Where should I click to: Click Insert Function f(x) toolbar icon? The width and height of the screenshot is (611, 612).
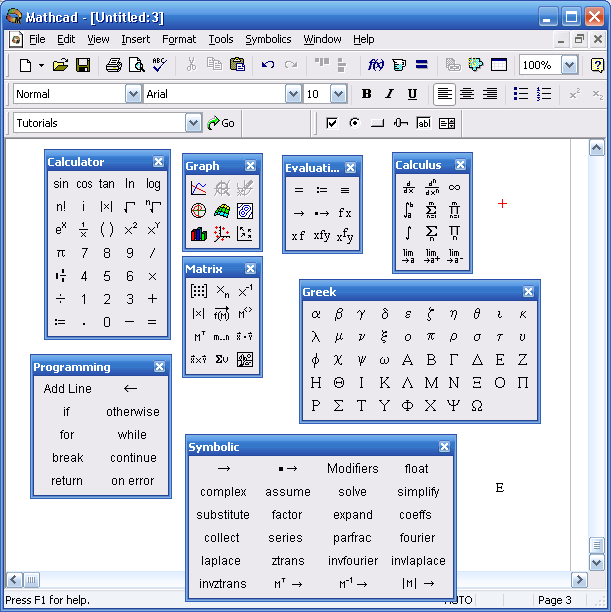376,65
